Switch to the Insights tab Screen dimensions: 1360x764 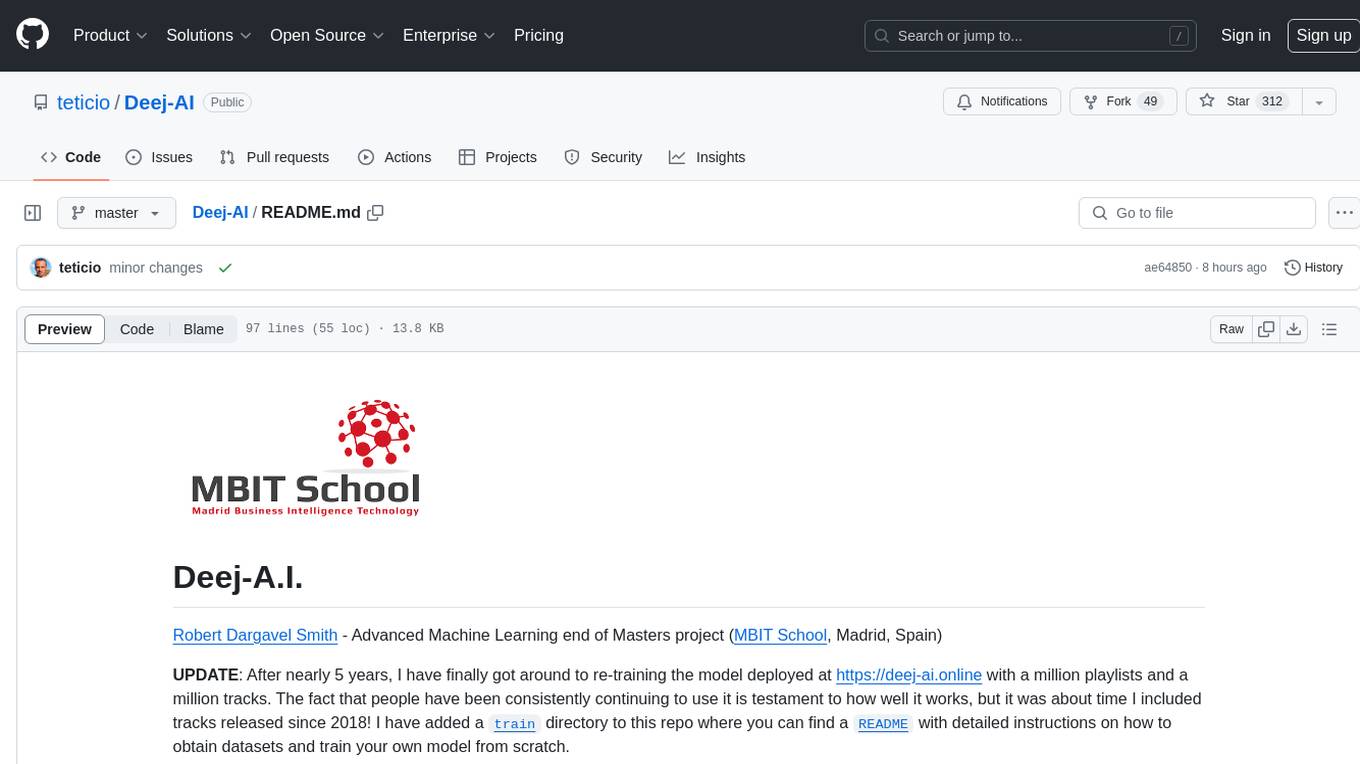[x=707, y=157]
